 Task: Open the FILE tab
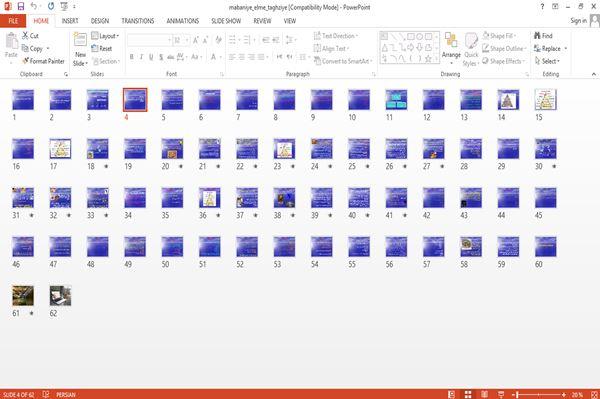[13, 21]
